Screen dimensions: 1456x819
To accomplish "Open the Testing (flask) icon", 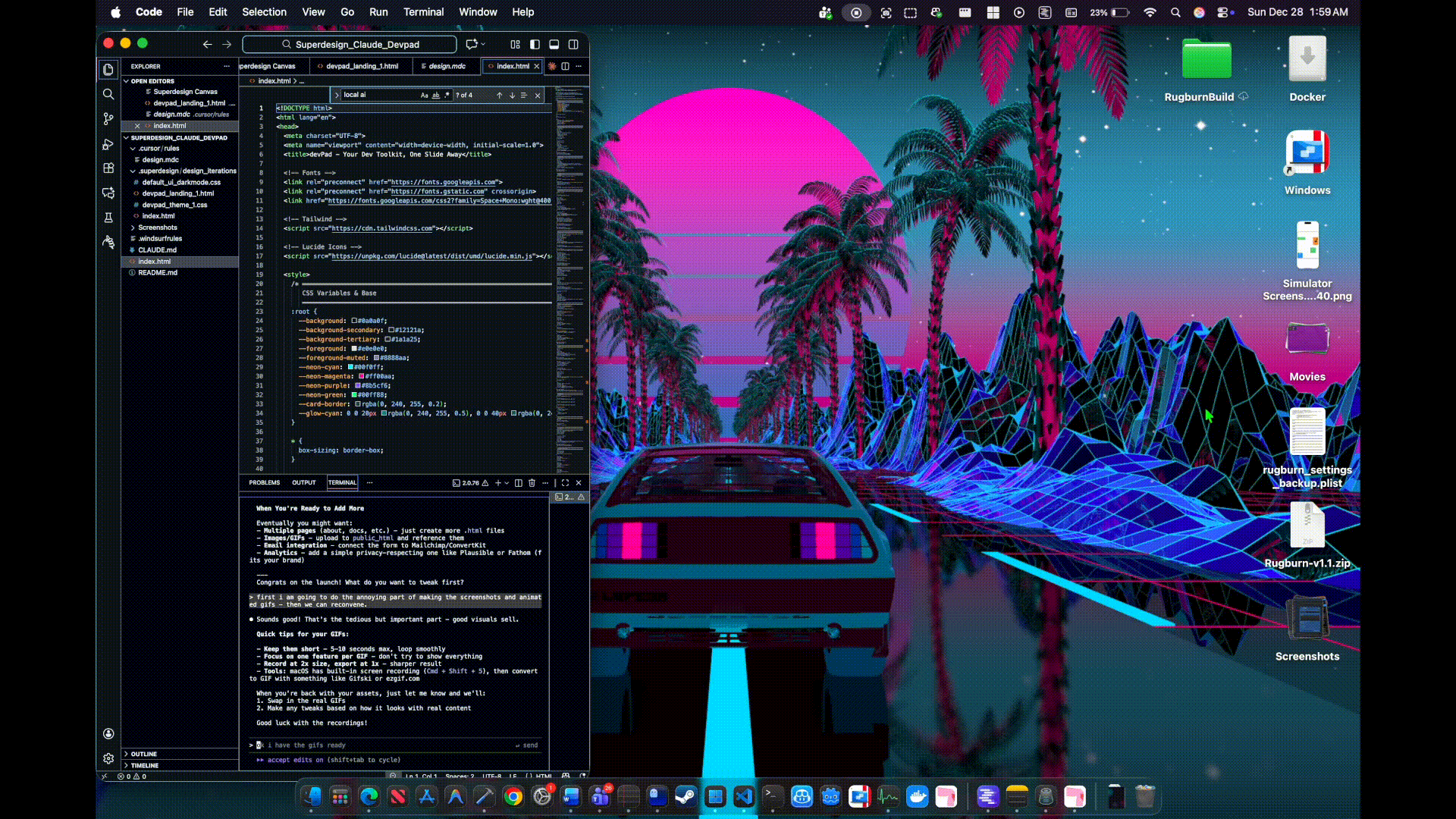I will coord(108,218).
